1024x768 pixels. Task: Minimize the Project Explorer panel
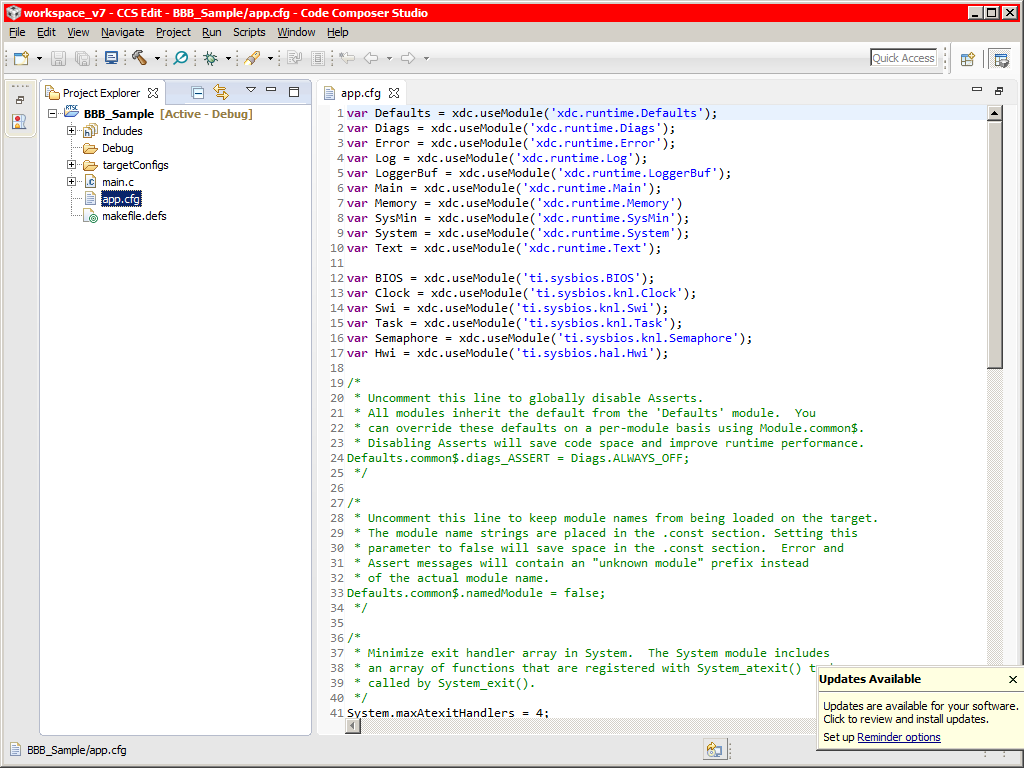(x=271, y=89)
